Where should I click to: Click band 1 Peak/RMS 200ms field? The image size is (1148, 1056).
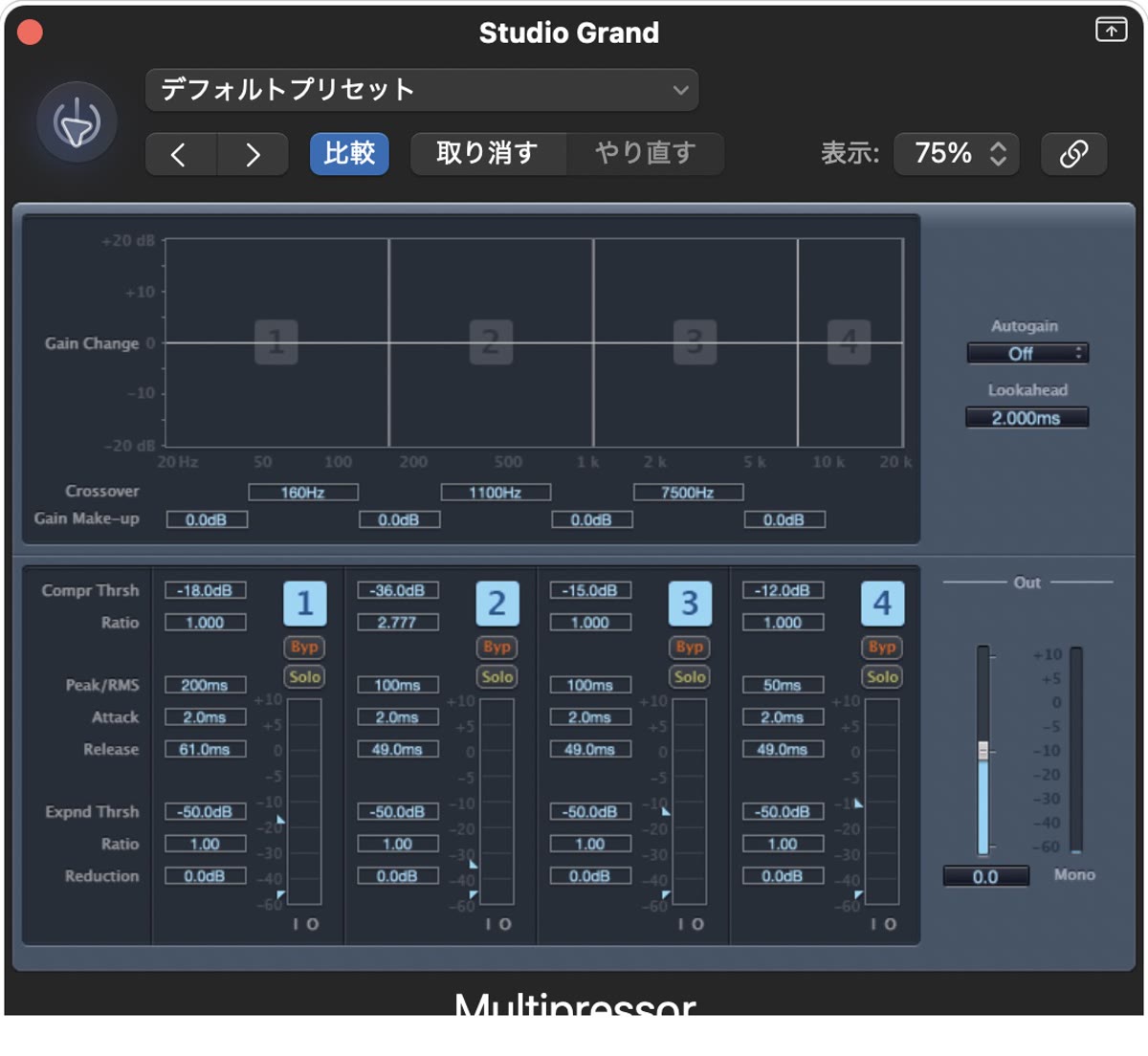point(206,685)
